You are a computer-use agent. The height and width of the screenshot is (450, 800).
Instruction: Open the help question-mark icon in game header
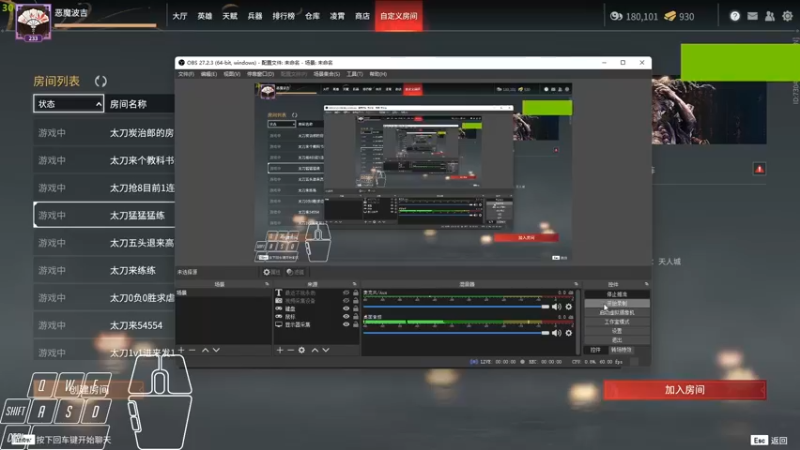[x=735, y=16]
